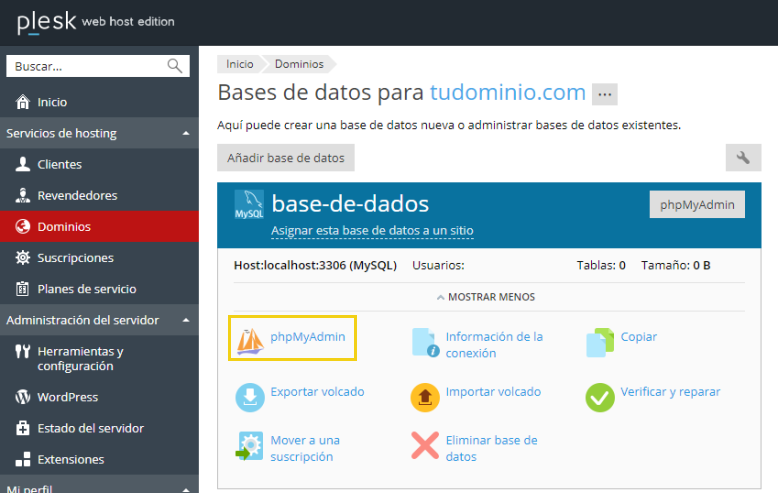Collapse details with MOSTRAR MENOS
The width and height of the screenshot is (778, 493).
[486, 297]
